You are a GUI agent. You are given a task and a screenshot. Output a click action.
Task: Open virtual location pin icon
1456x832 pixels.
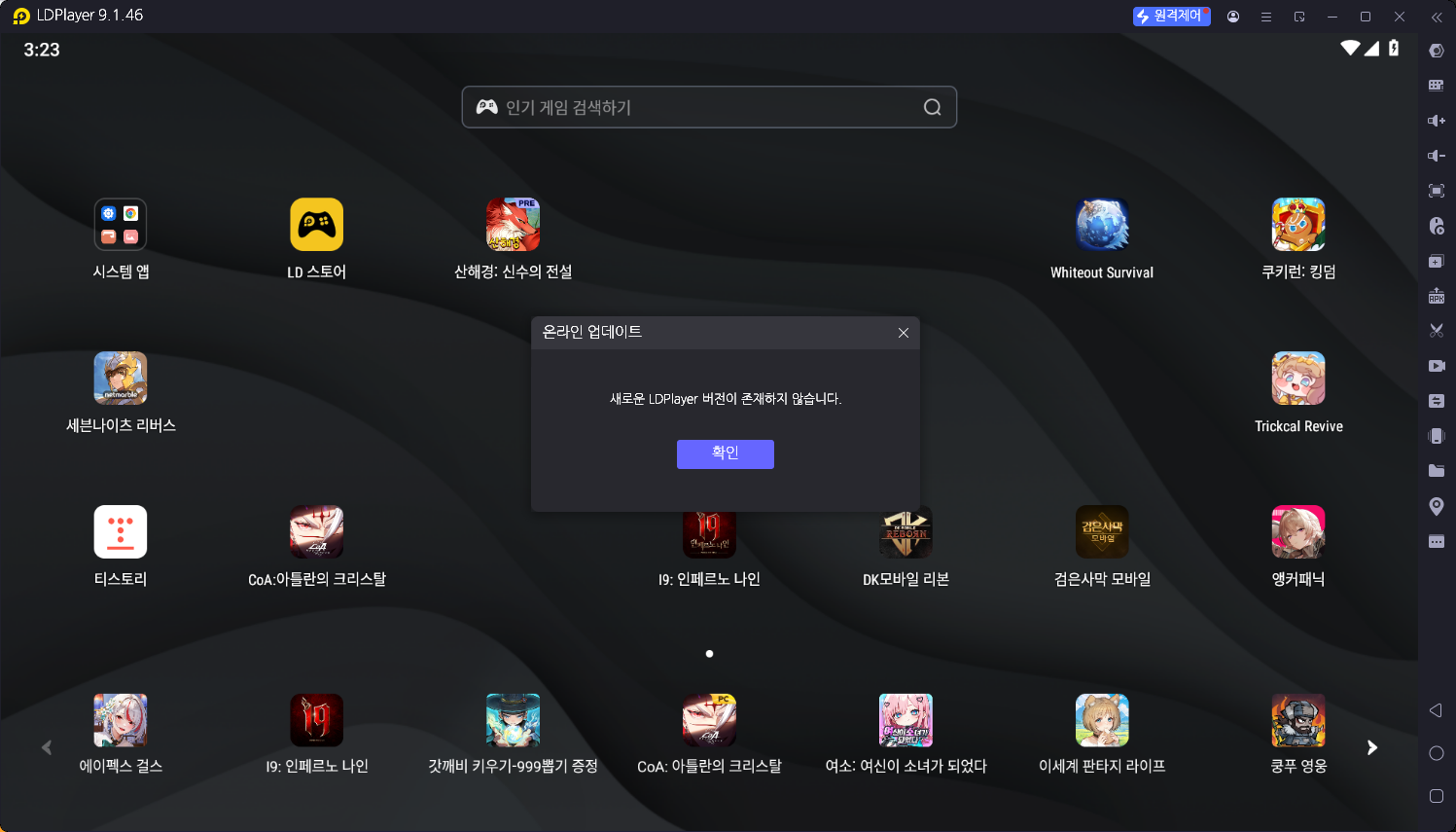pos(1437,506)
